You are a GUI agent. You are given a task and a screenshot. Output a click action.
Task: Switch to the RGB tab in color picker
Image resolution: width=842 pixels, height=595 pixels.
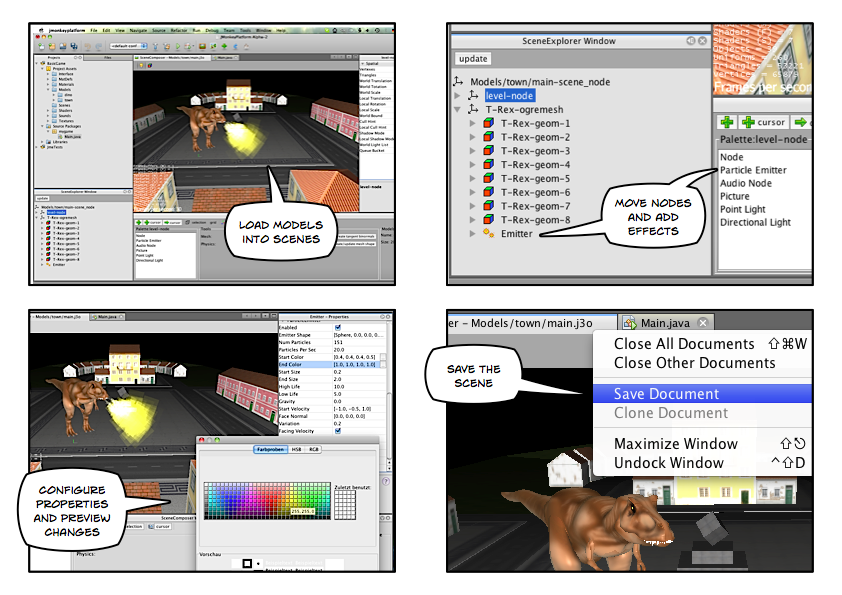(x=315, y=450)
